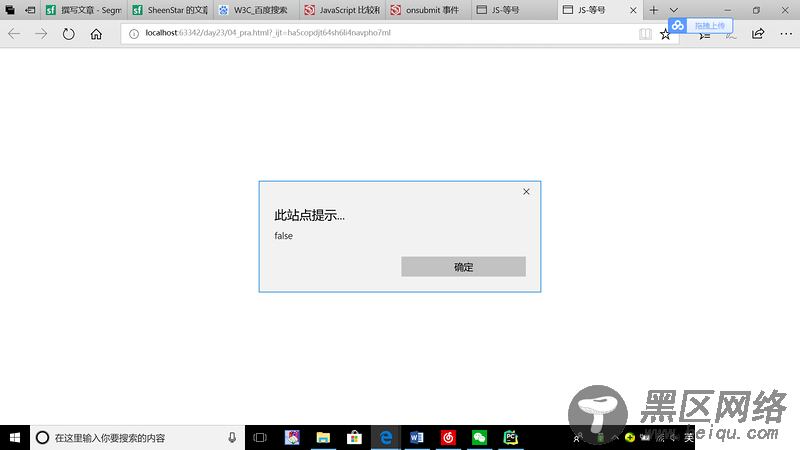Switch to the inactive JS-等号 tab
Screen dimensions: 800x450
tap(514, 10)
